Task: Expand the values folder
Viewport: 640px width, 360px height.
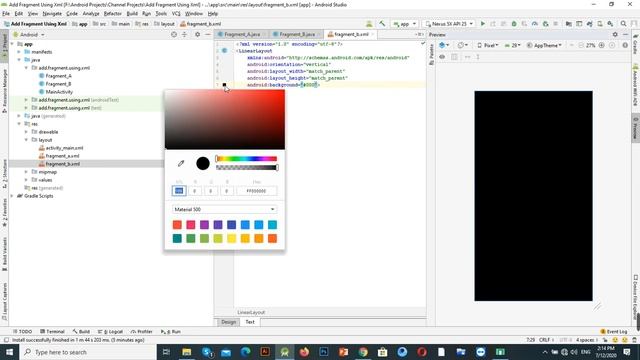Action: [x=26, y=180]
